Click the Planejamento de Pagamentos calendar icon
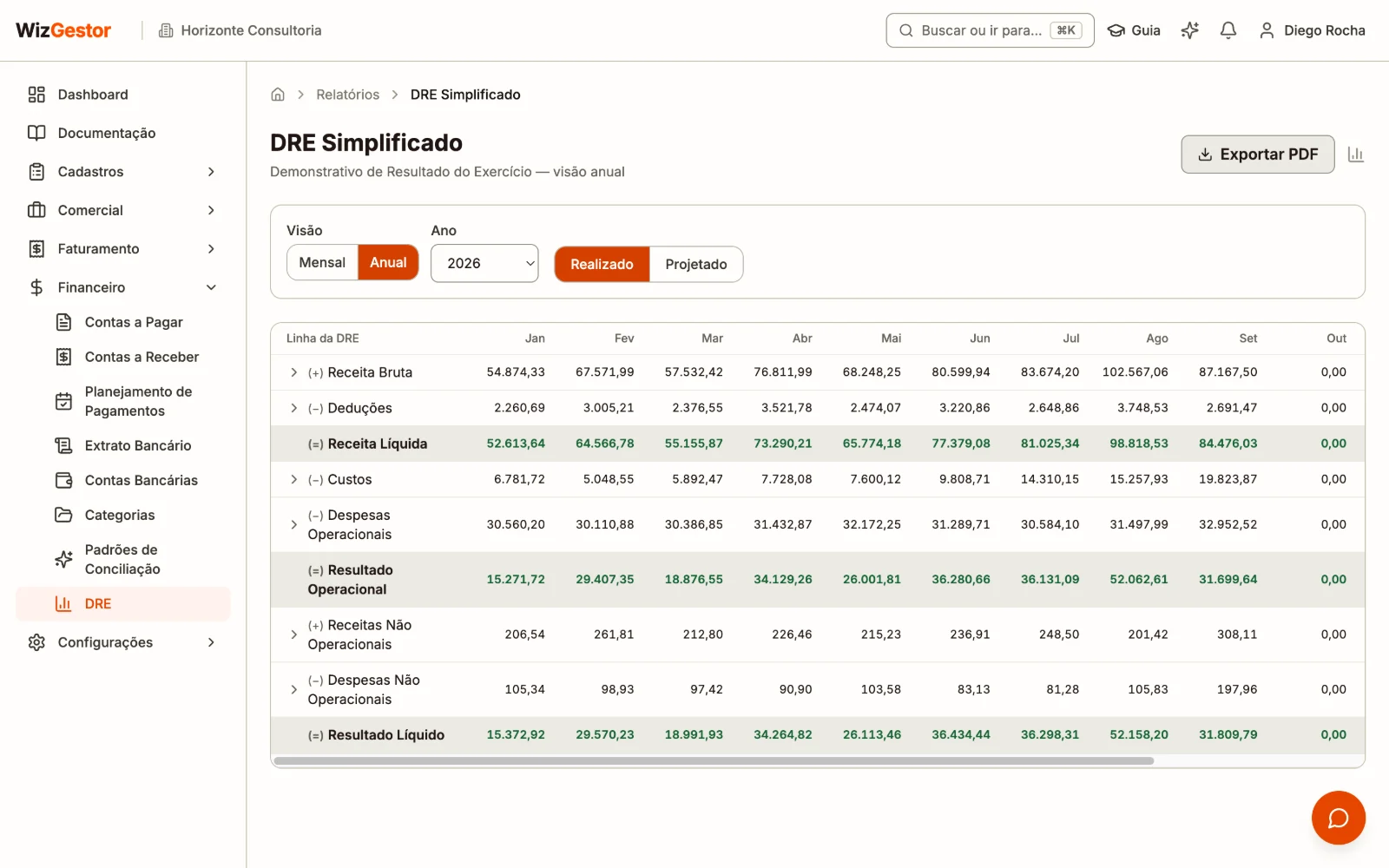 [63, 401]
